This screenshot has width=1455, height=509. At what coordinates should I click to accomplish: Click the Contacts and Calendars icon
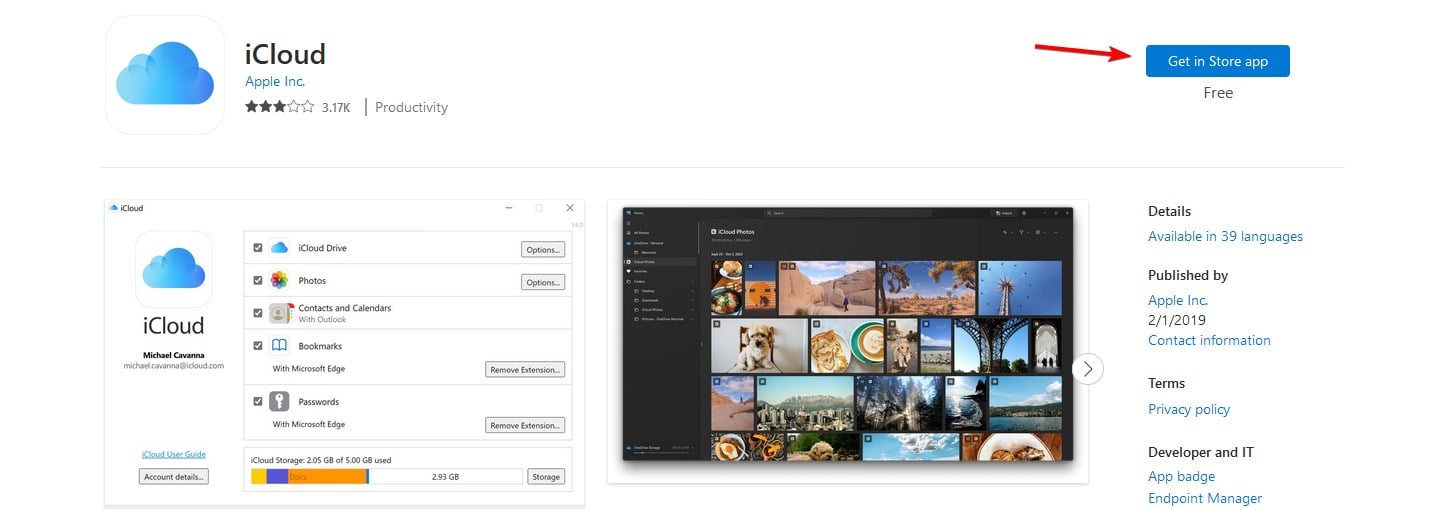(x=279, y=313)
